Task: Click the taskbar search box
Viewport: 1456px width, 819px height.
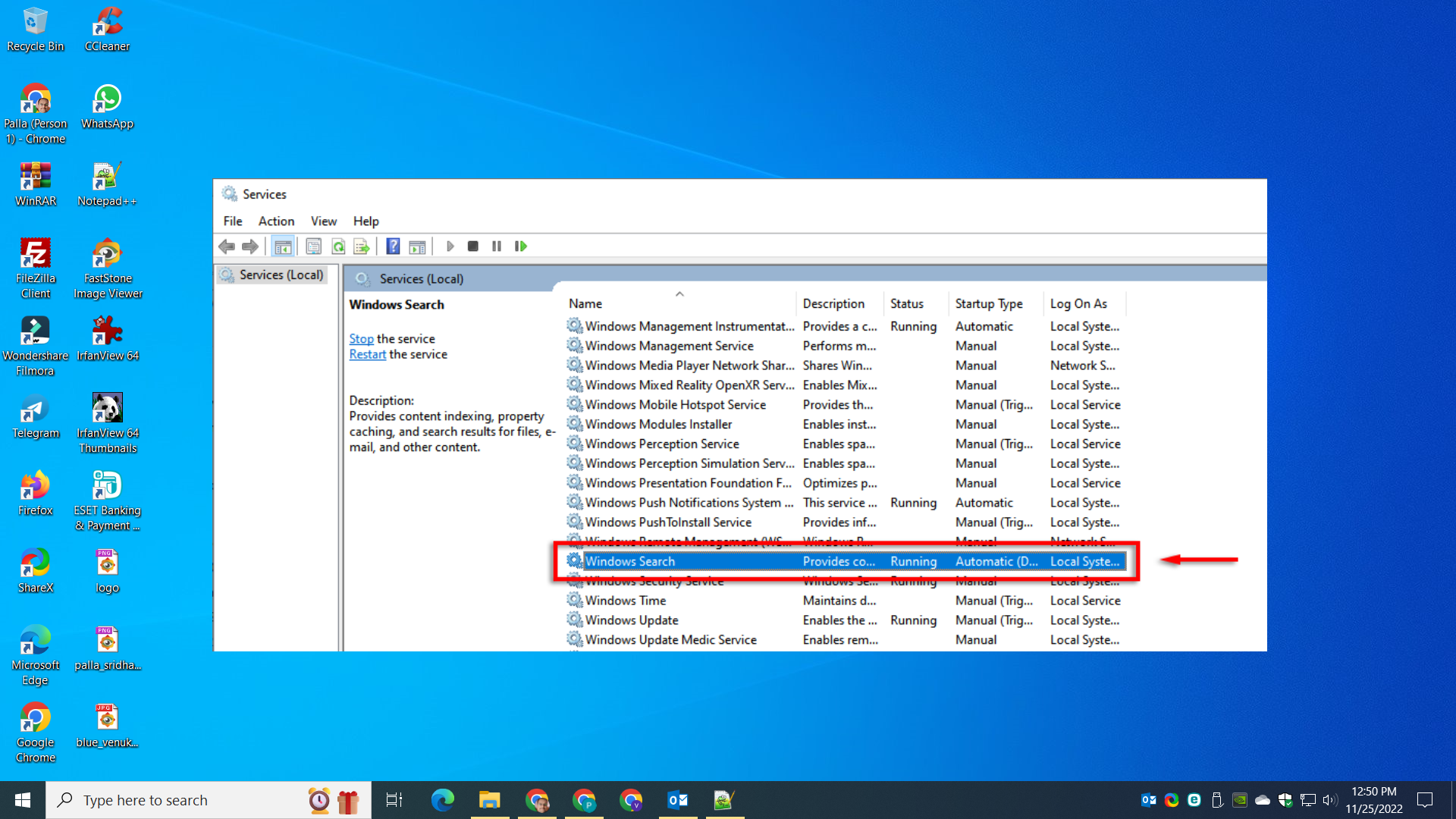Action: (209, 800)
